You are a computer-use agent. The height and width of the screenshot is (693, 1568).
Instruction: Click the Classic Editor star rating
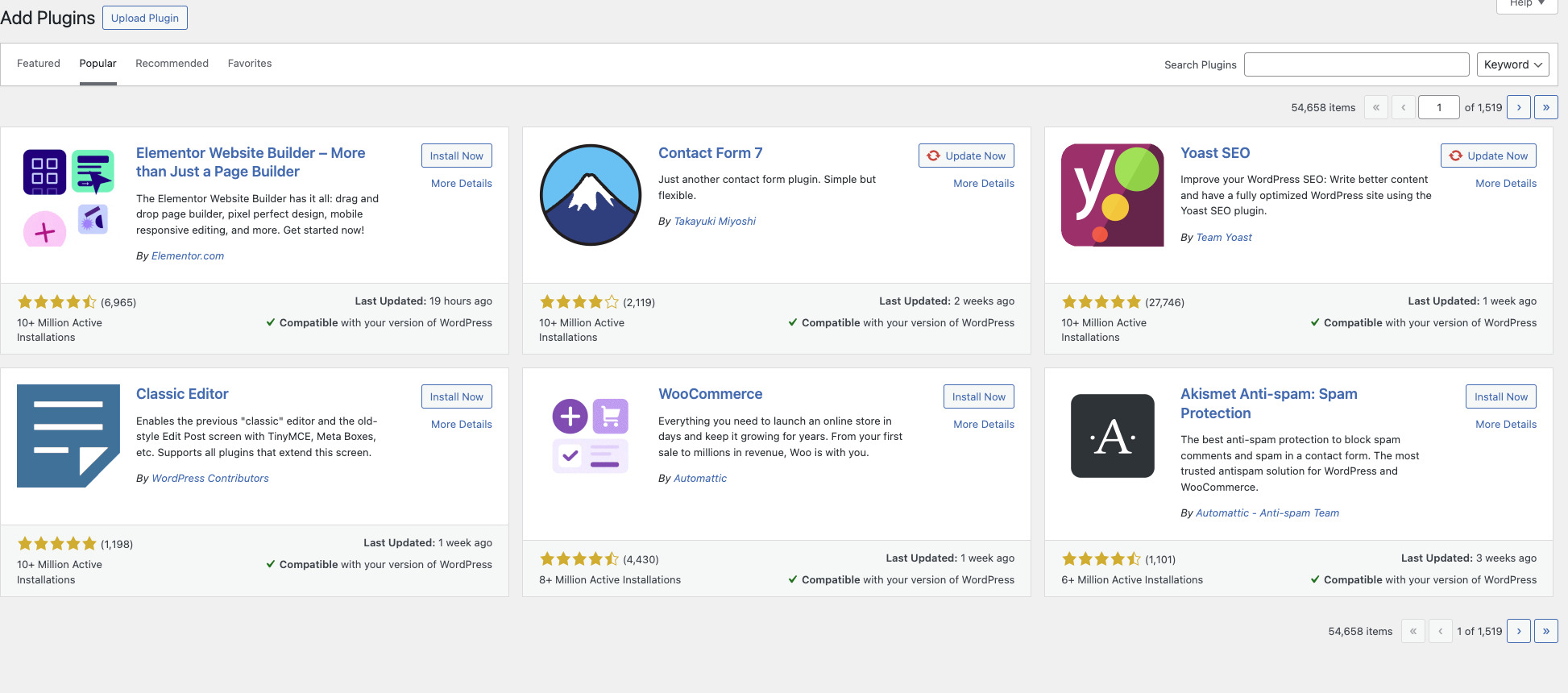57,544
